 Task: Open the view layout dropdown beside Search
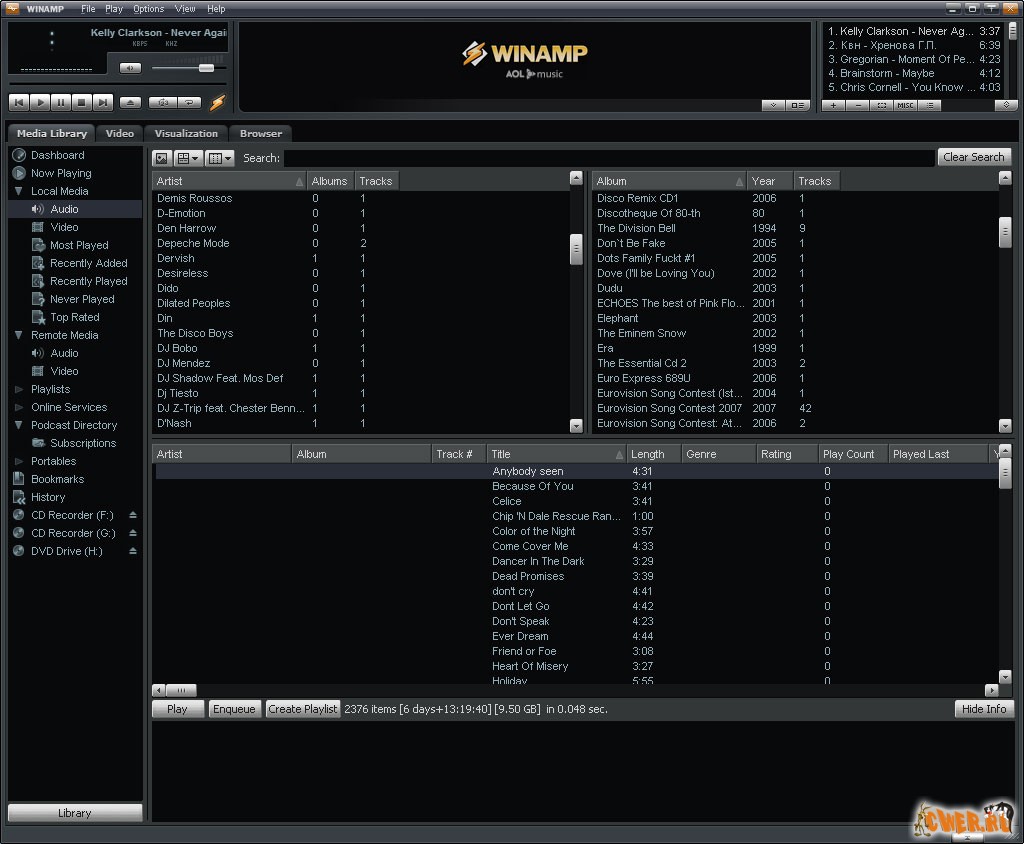(188, 158)
